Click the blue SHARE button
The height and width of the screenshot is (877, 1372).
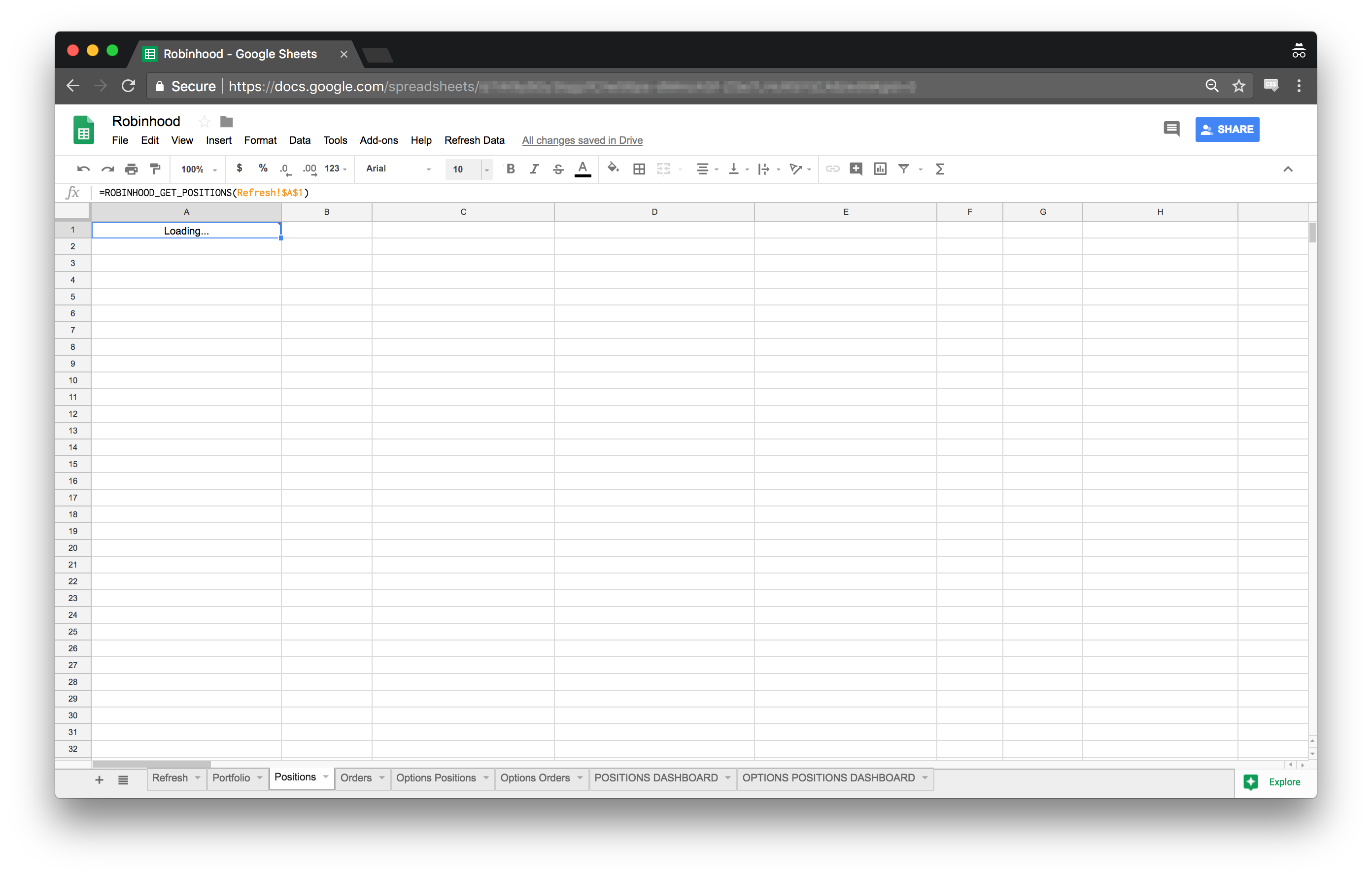click(x=1227, y=129)
